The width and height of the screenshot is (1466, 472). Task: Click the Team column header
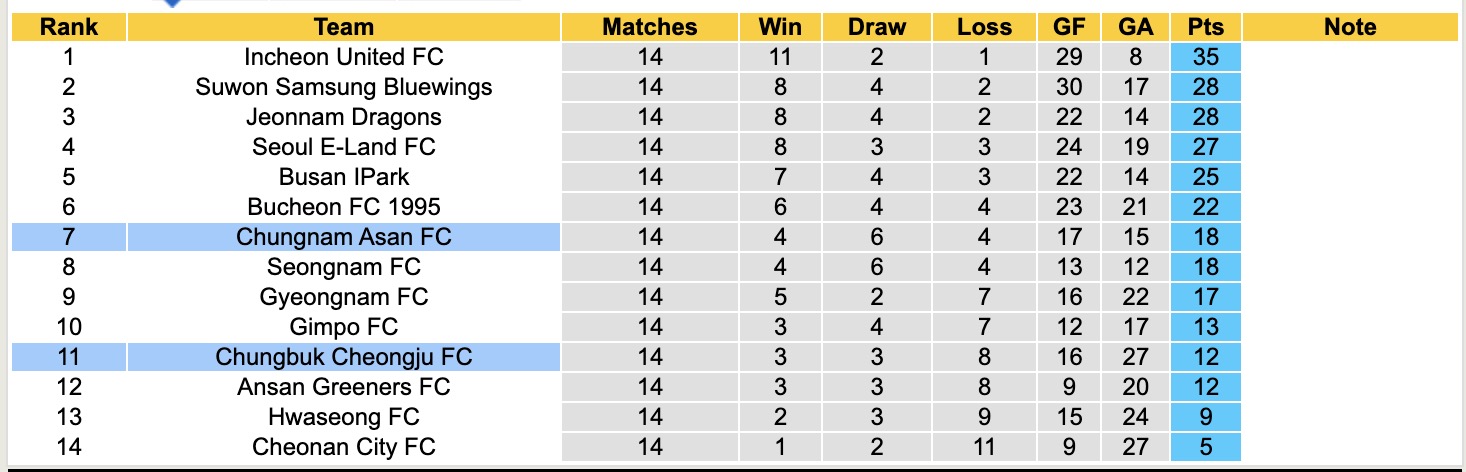coord(343,28)
